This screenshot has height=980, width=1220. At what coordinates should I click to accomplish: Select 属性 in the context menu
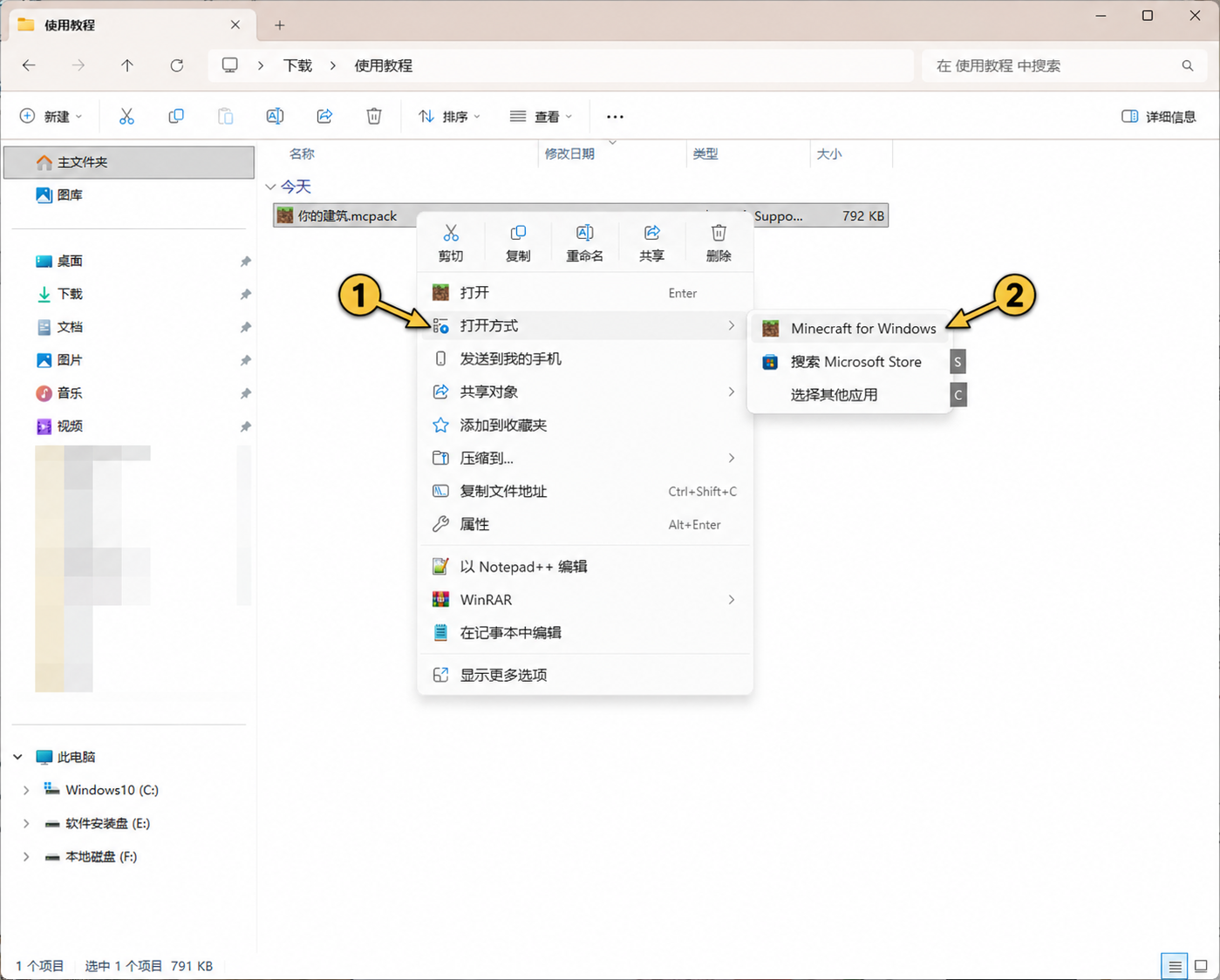click(x=585, y=524)
